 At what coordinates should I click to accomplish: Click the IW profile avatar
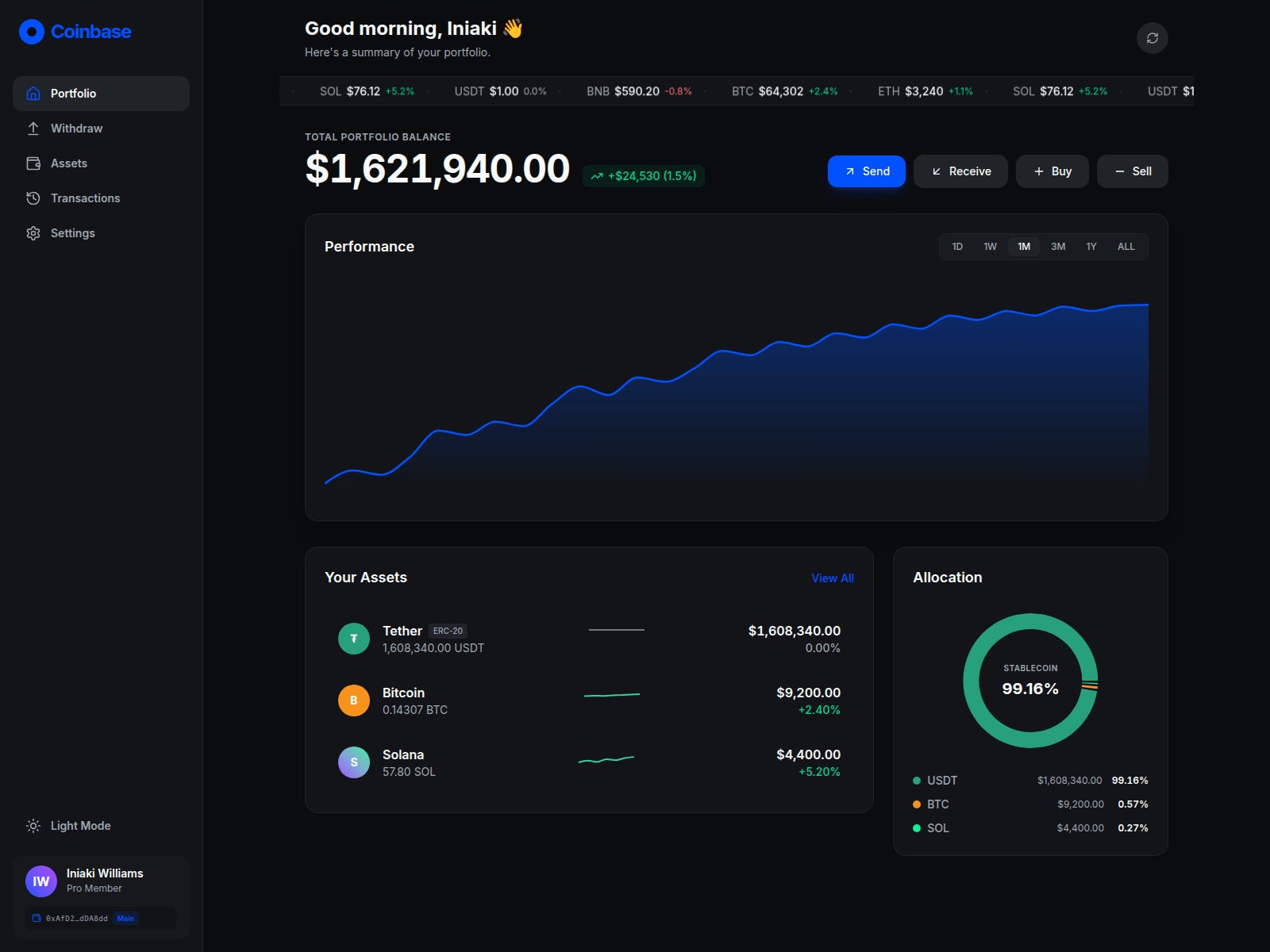[41, 881]
